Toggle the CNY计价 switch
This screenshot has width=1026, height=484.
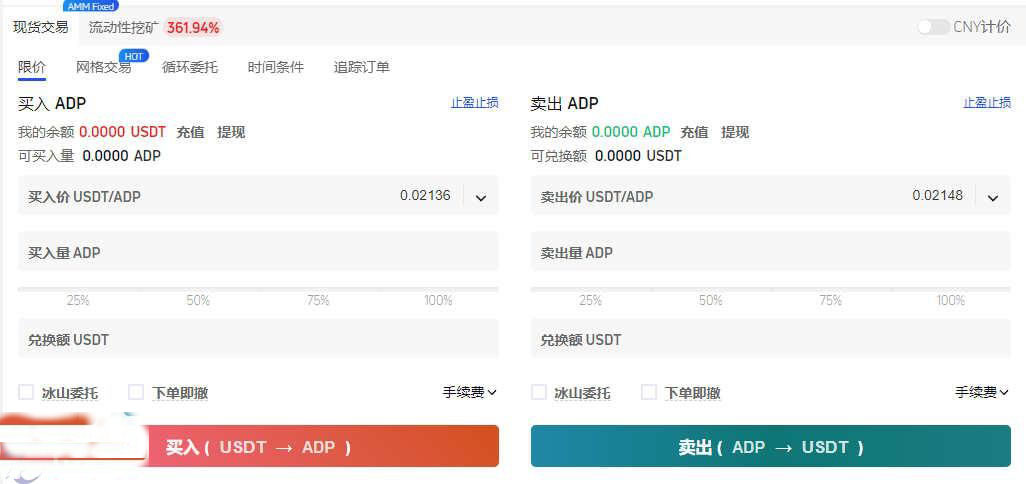pos(933,27)
